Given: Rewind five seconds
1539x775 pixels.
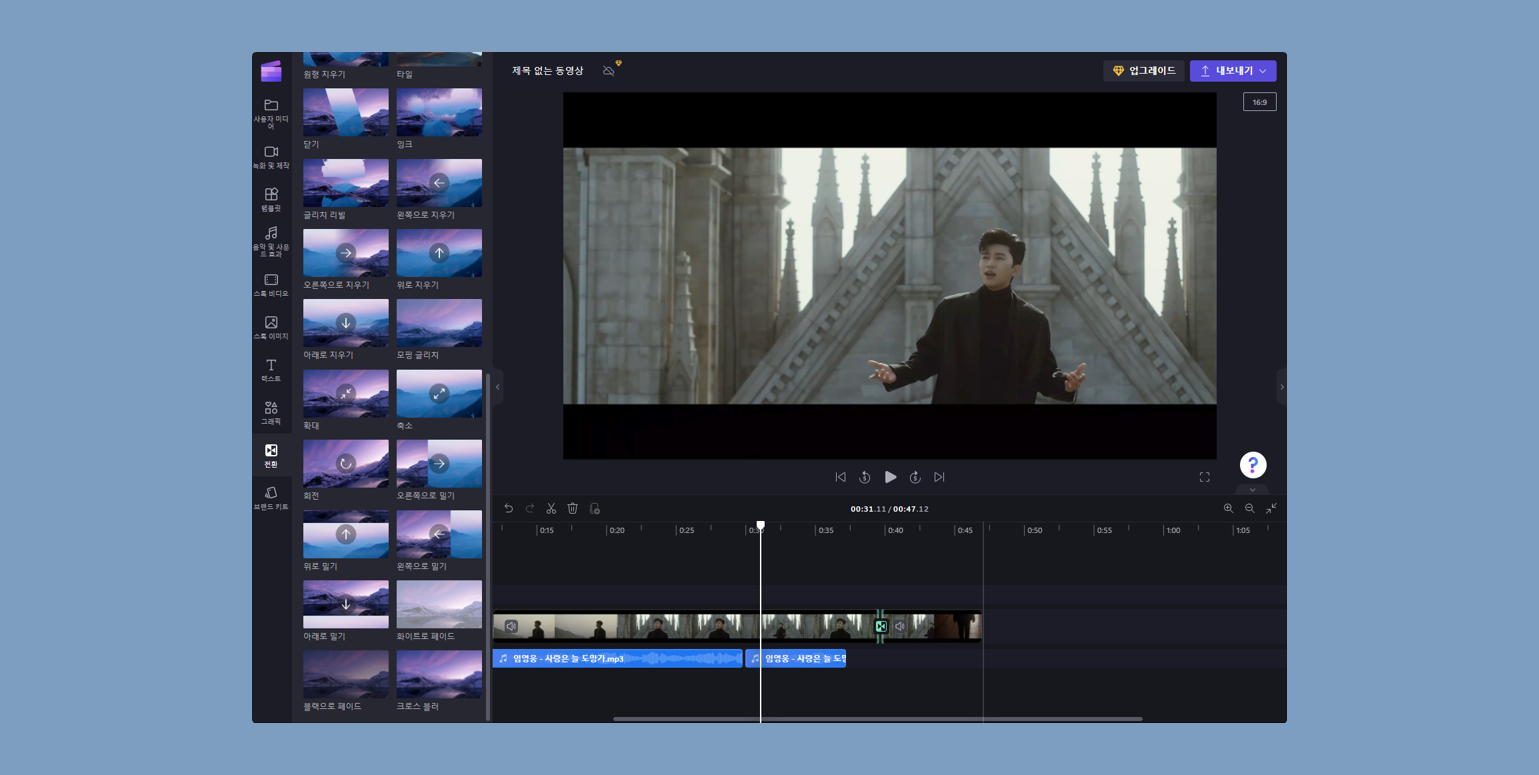Looking at the screenshot, I should (x=865, y=477).
